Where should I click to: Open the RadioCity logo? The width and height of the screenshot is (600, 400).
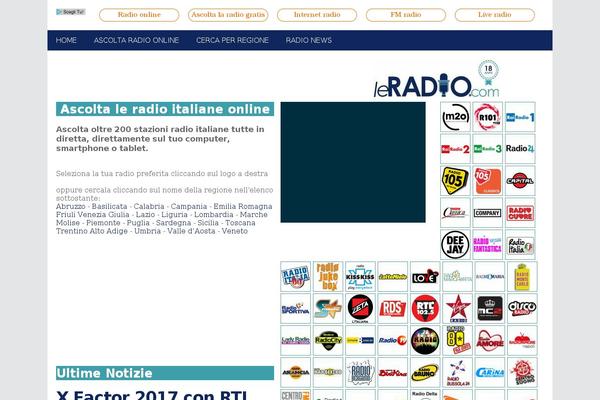point(328,341)
